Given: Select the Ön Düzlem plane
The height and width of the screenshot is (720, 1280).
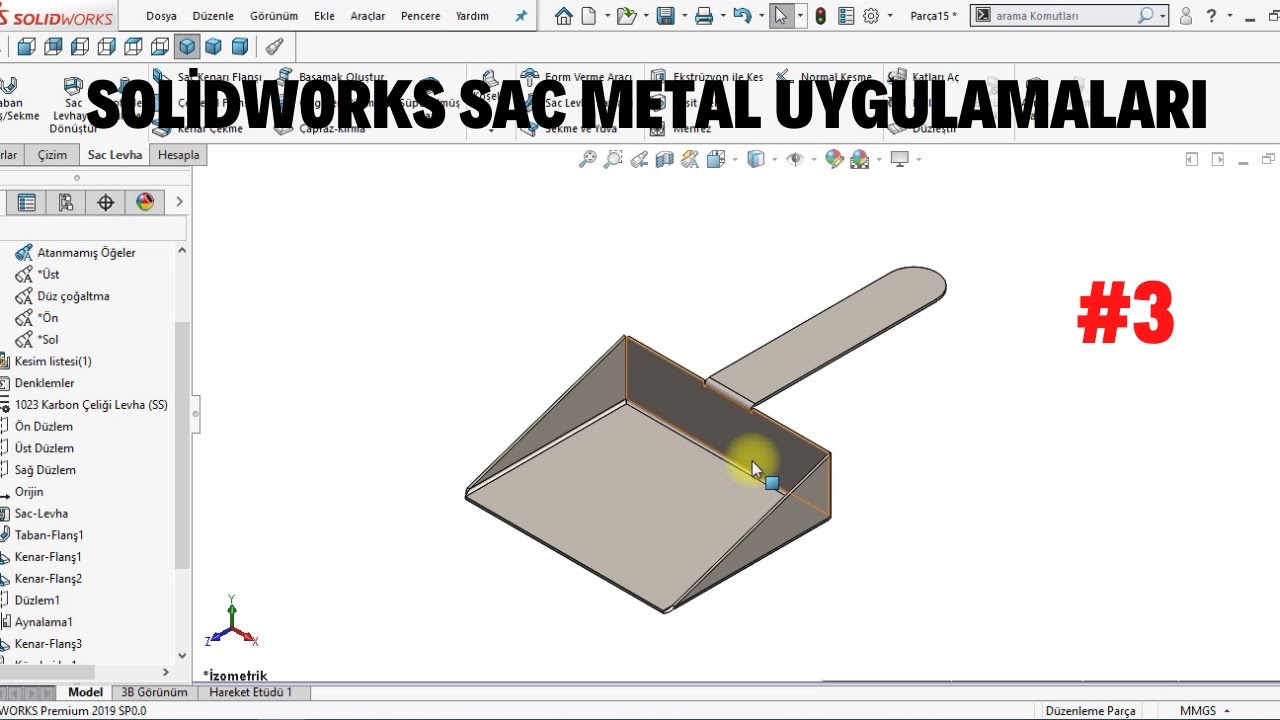Looking at the screenshot, I should 43,426.
